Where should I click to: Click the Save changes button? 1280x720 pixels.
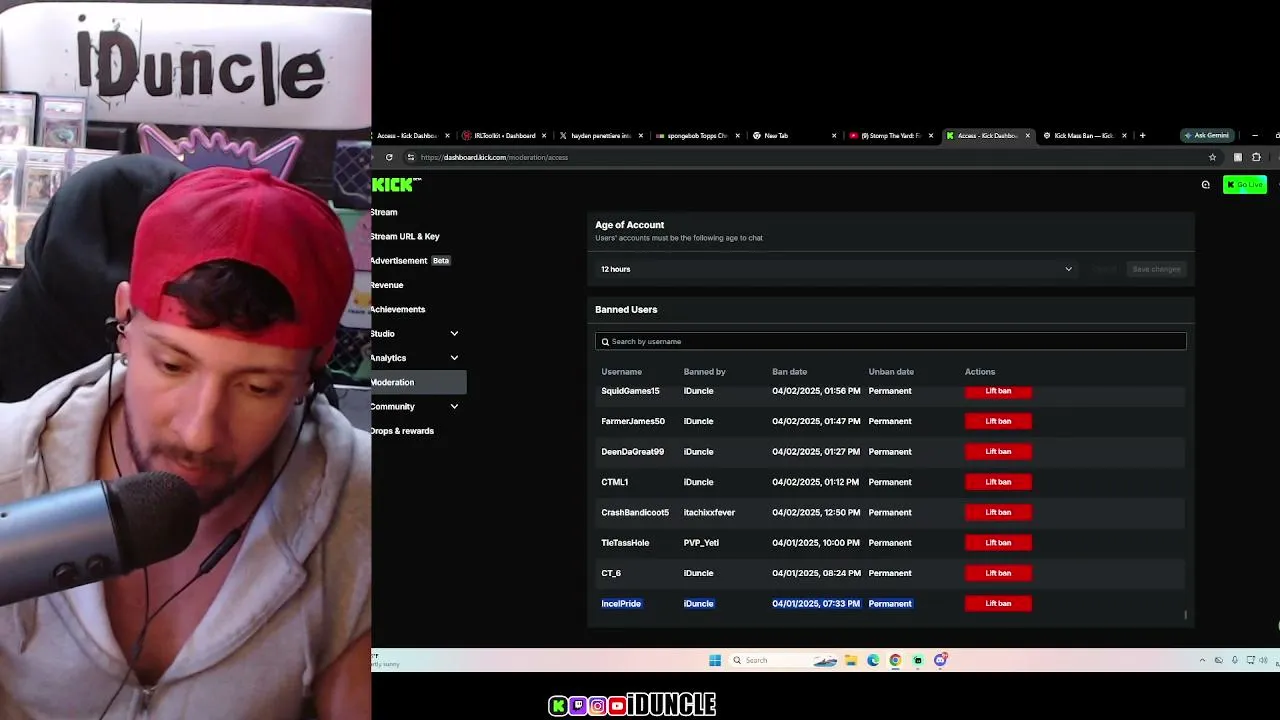tap(1156, 269)
